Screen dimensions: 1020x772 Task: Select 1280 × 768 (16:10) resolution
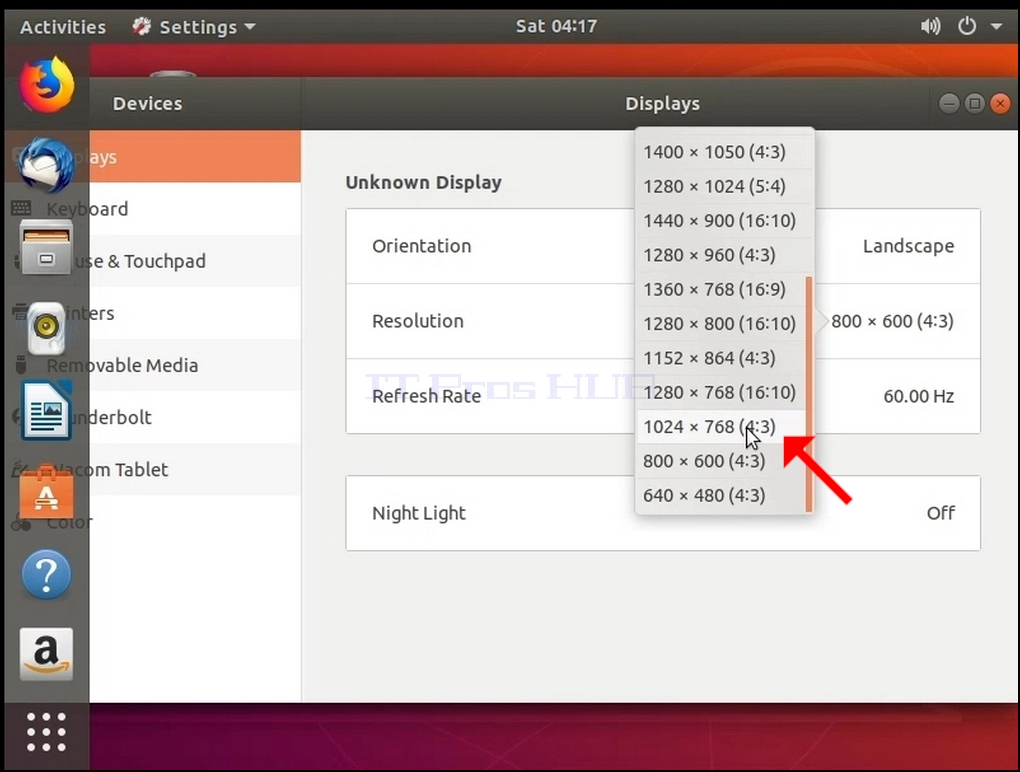click(x=721, y=393)
